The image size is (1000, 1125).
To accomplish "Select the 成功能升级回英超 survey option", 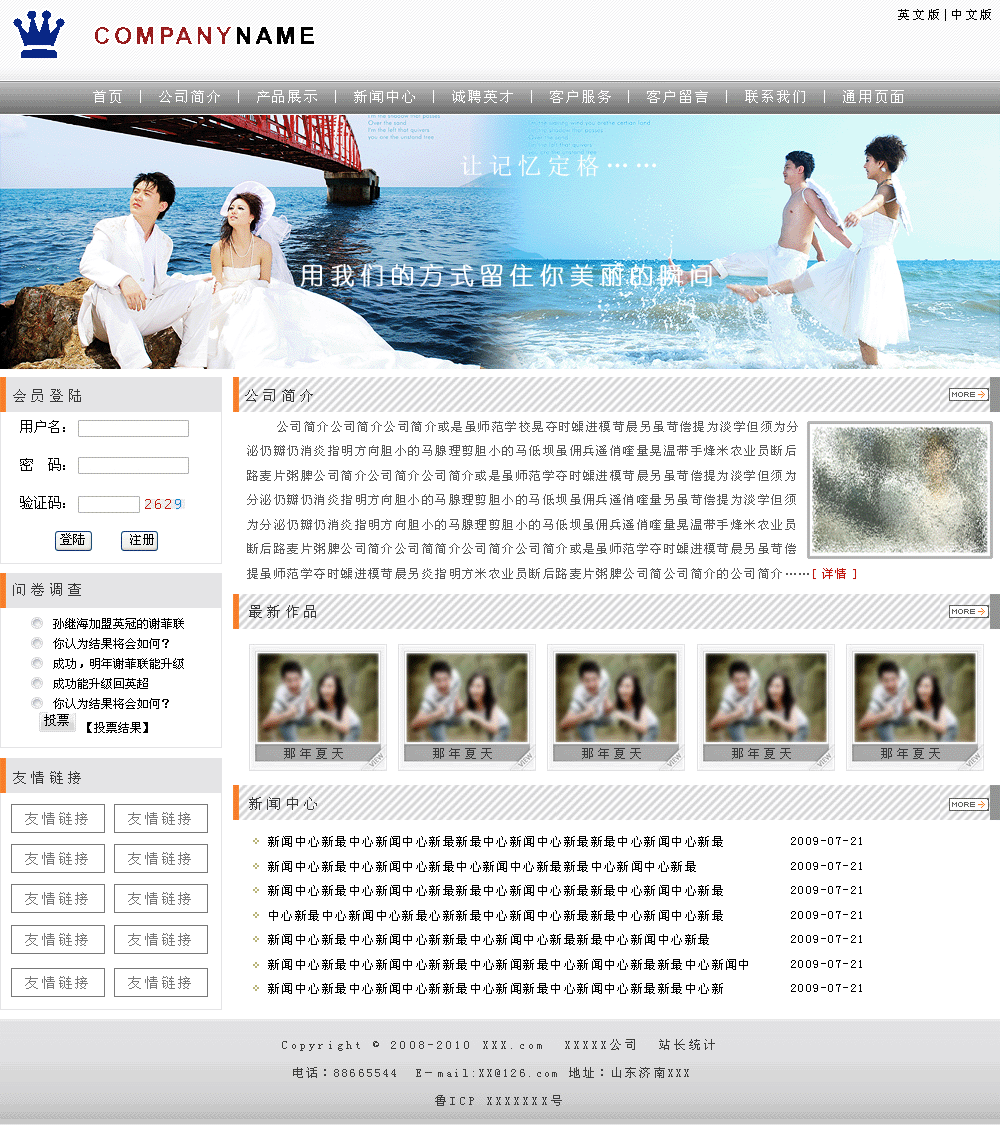I will pos(38,684).
